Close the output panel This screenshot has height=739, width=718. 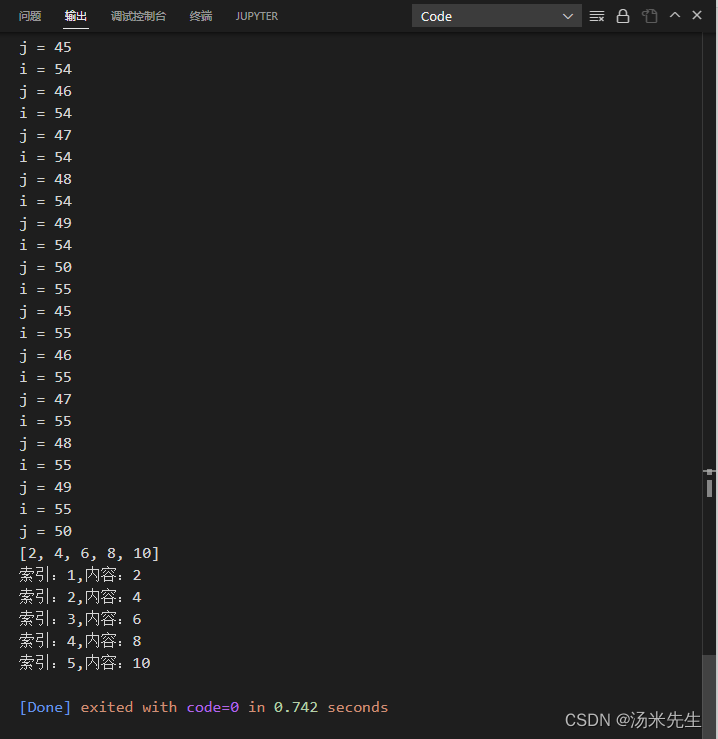coord(697,15)
